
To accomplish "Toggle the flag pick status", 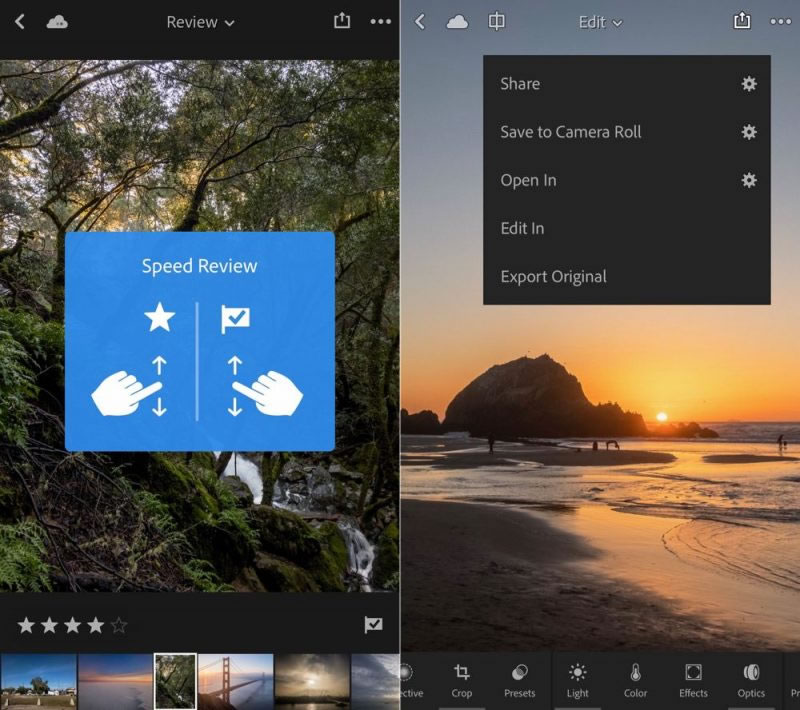I will pyautogui.click(x=374, y=624).
